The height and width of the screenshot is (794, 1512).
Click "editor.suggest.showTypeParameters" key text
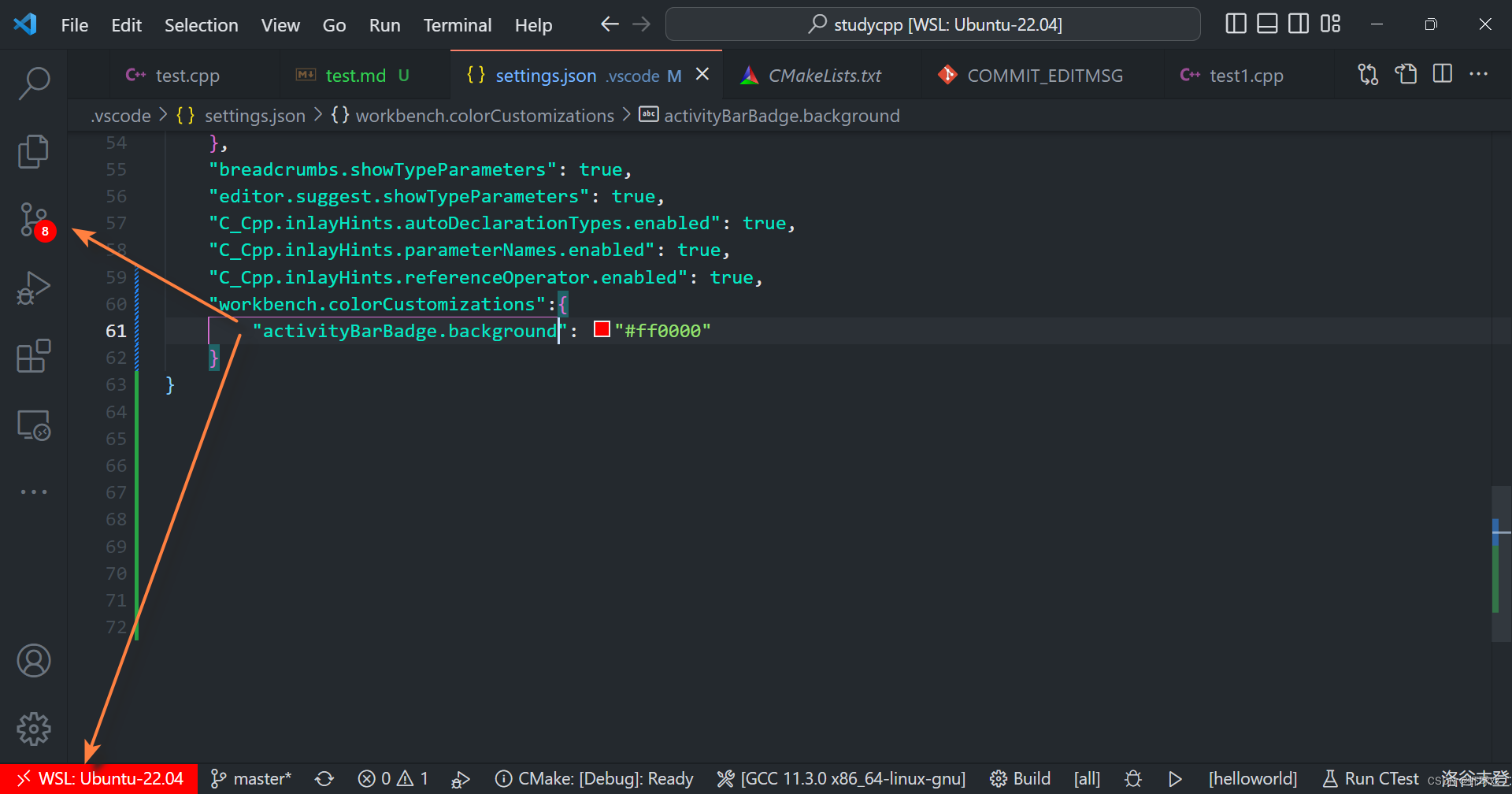399,196
